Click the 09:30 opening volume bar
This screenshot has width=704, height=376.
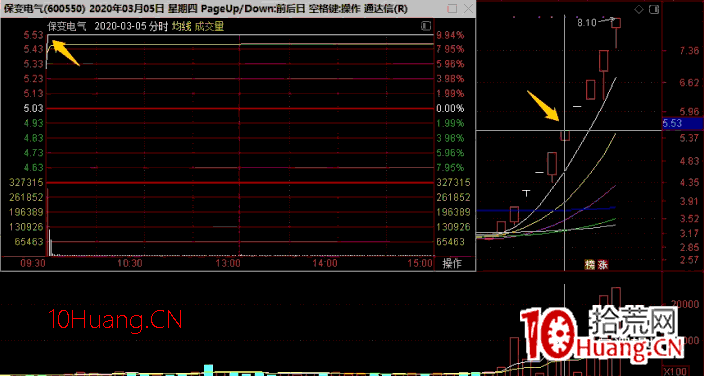point(47,222)
